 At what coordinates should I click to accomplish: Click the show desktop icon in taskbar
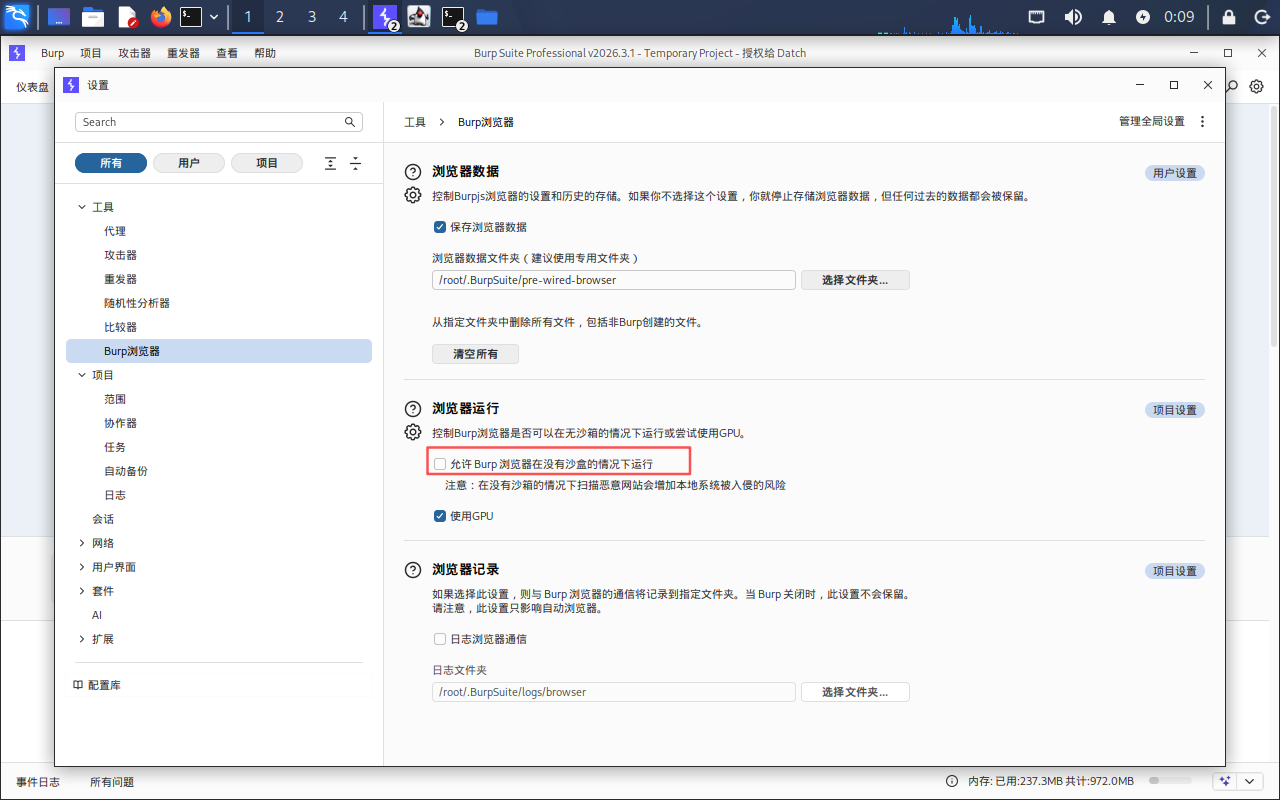(59, 17)
